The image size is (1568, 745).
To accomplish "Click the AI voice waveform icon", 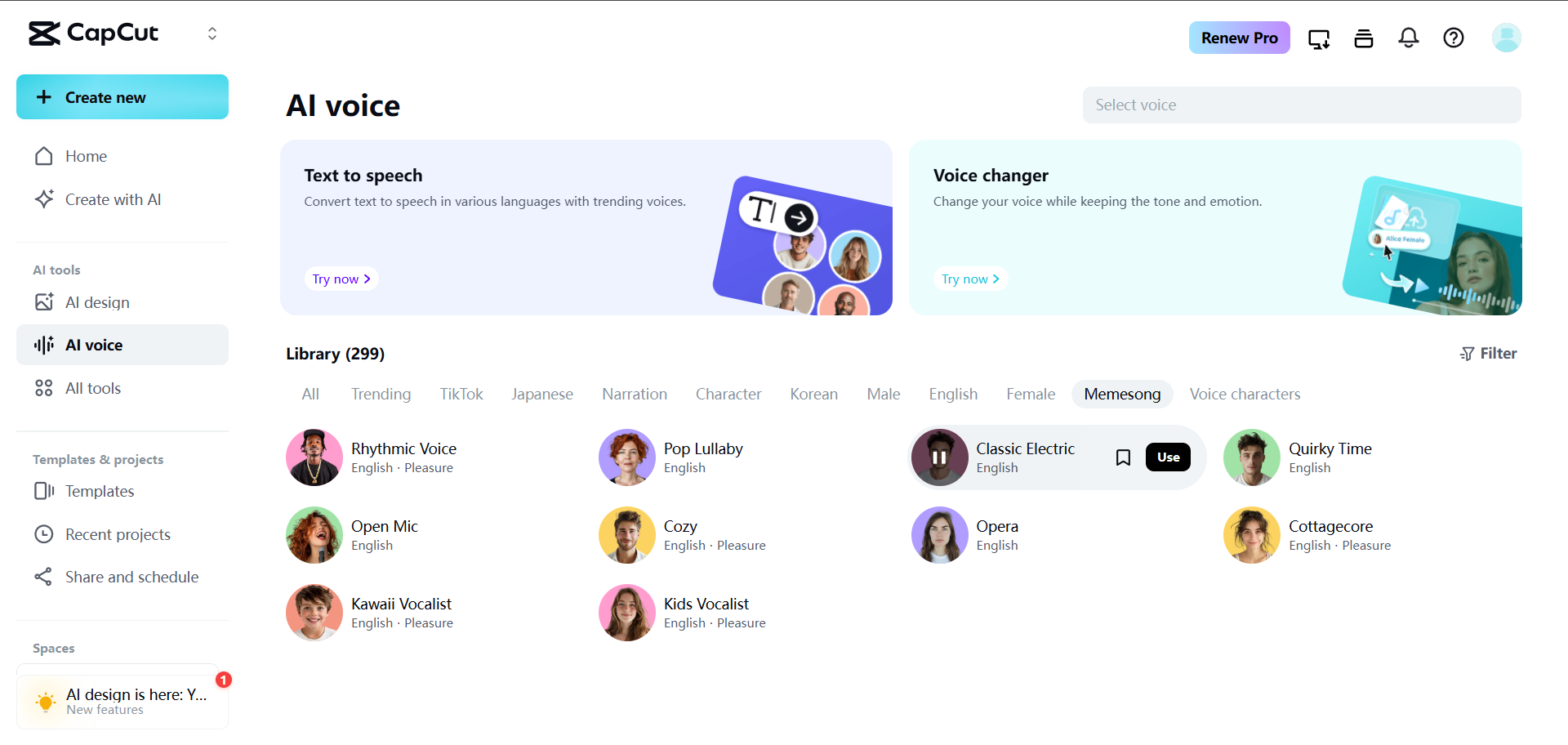I will pos(44,345).
